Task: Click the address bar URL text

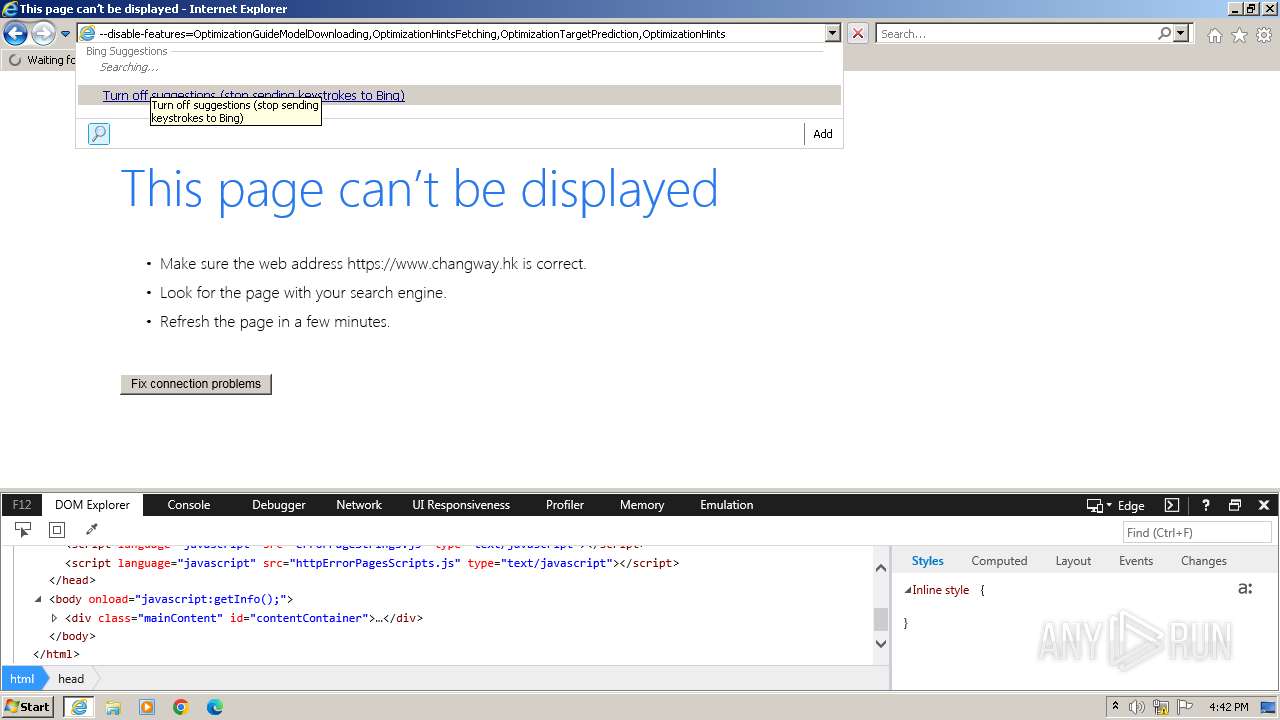Action: click(412, 34)
